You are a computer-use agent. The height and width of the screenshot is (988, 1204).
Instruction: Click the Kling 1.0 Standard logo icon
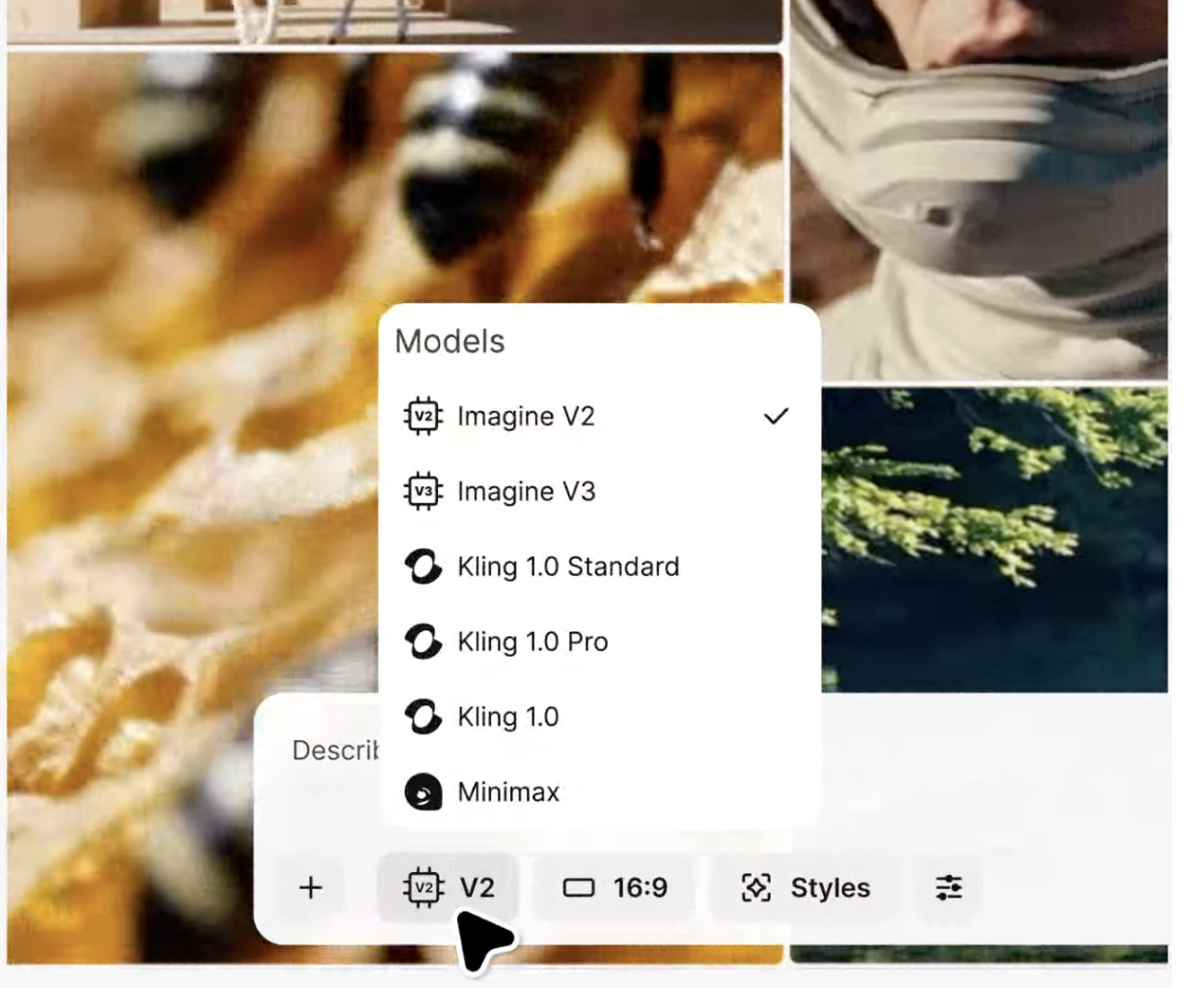click(423, 566)
